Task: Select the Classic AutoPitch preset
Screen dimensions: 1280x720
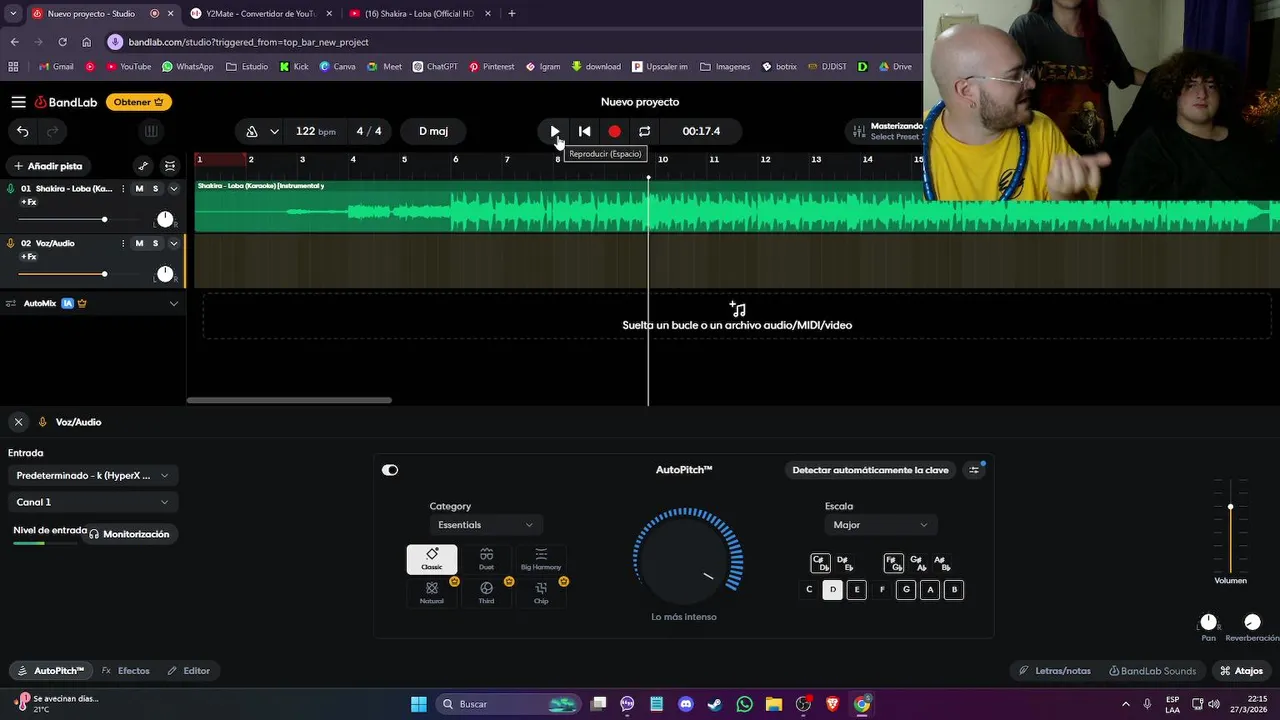Action: point(432,559)
